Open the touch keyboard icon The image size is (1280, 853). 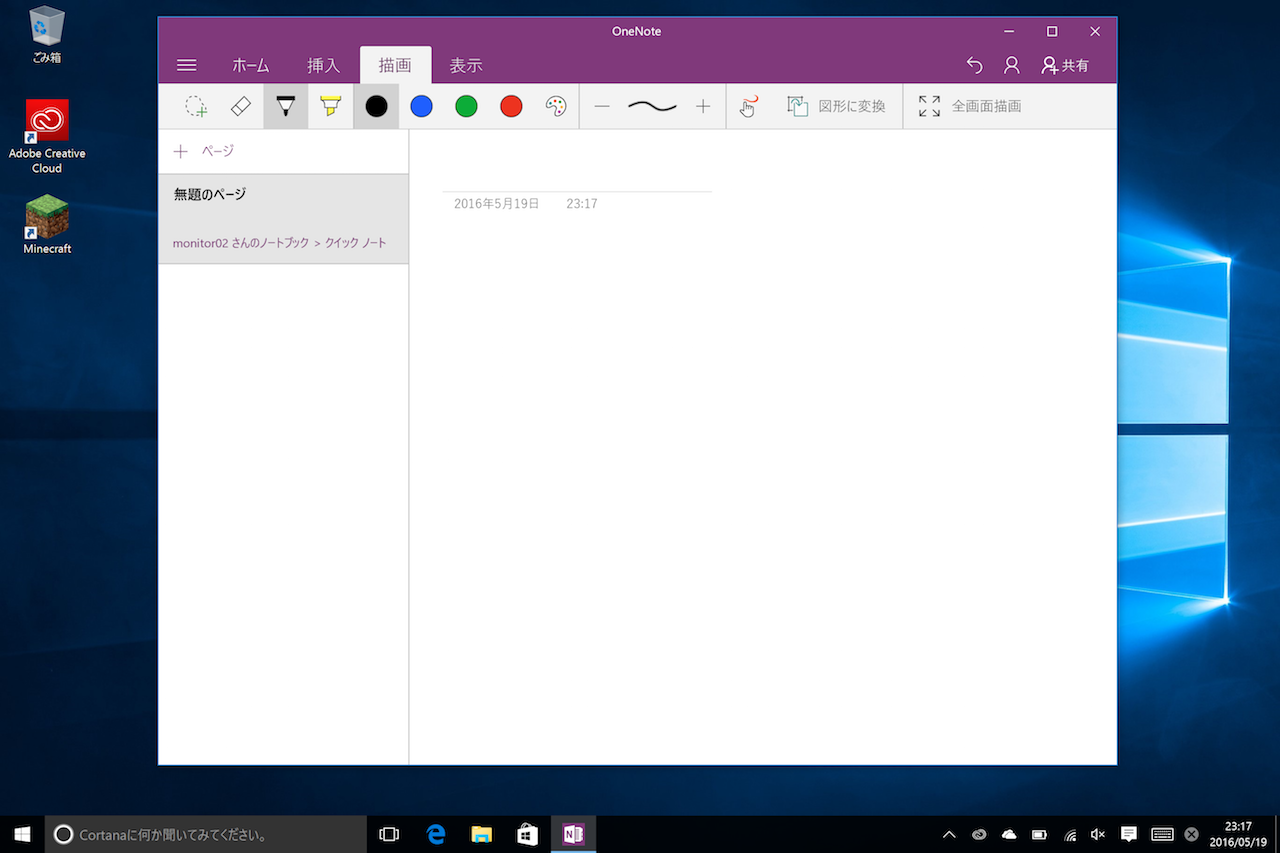(1161, 834)
